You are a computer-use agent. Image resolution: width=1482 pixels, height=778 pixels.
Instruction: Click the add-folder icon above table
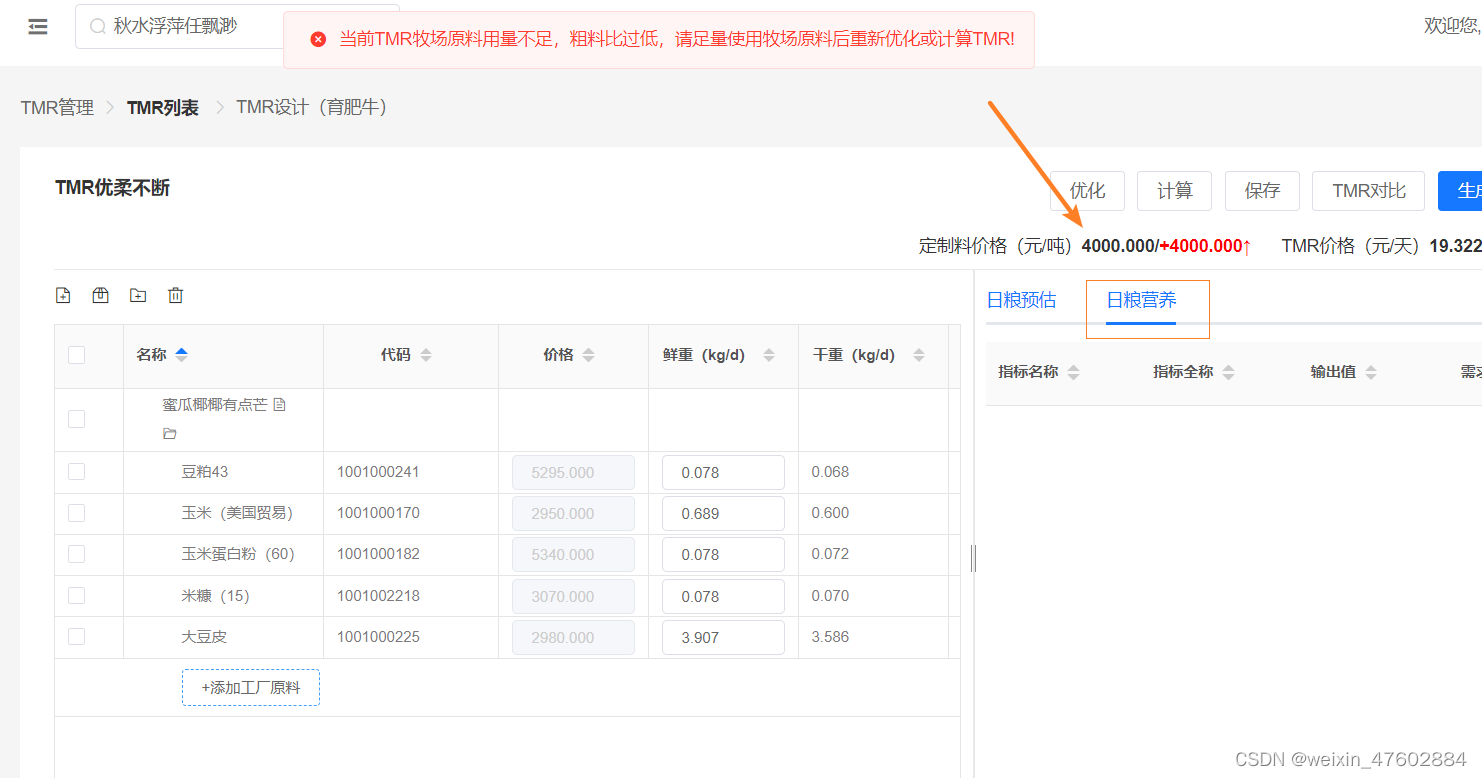point(138,295)
